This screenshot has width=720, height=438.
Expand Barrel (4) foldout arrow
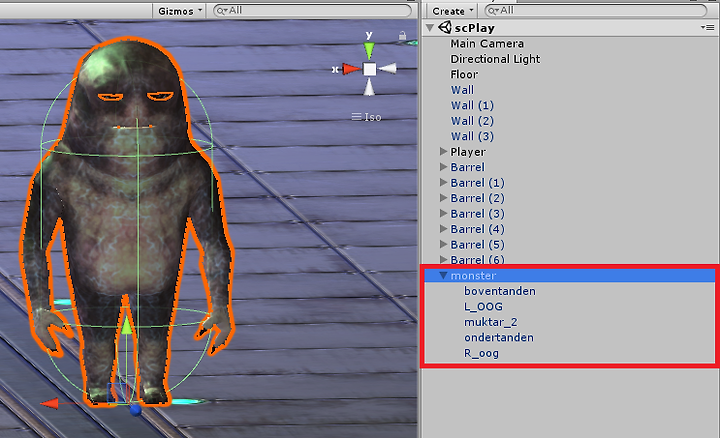[x=443, y=229]
